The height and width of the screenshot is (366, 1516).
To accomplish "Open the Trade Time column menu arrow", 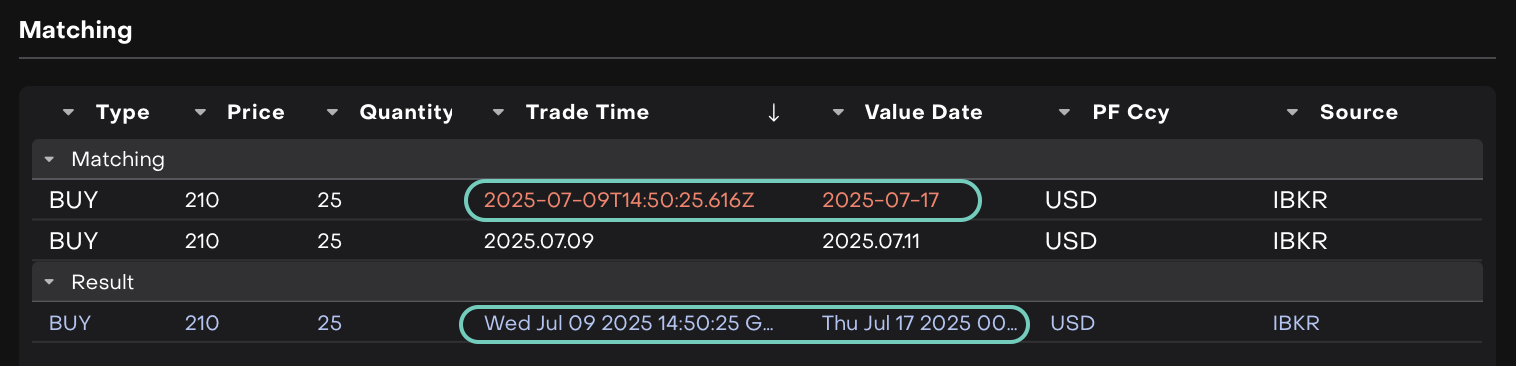I will point(498,113).
